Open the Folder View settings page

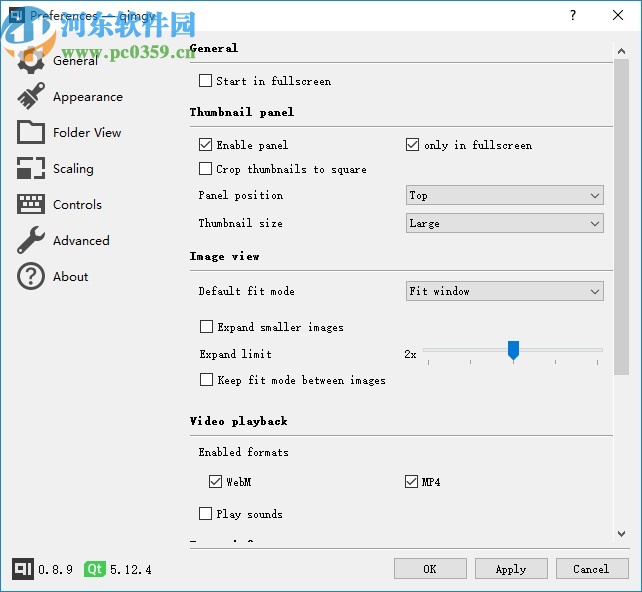[x=87, y=133]
